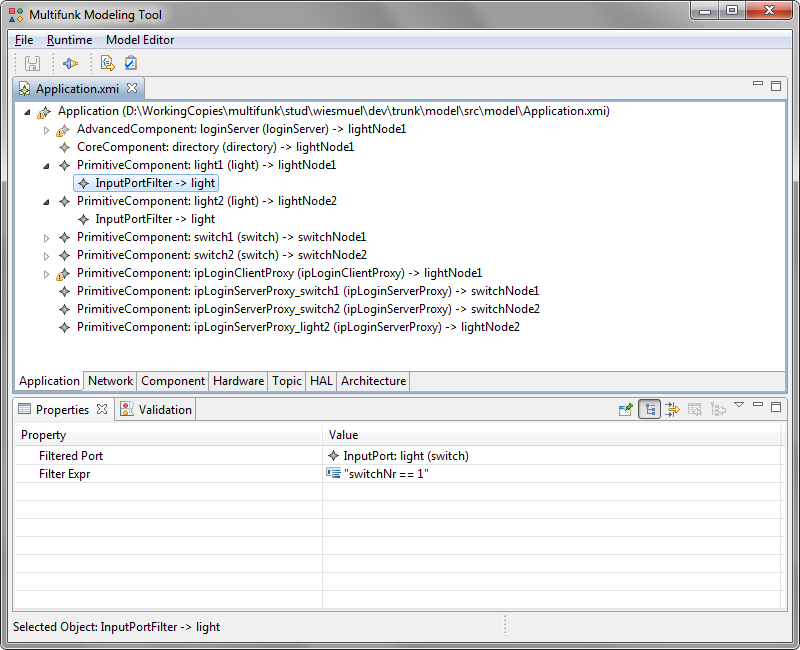
Task: Click the CoreComponent directory star icon
Action: point(64,147)
